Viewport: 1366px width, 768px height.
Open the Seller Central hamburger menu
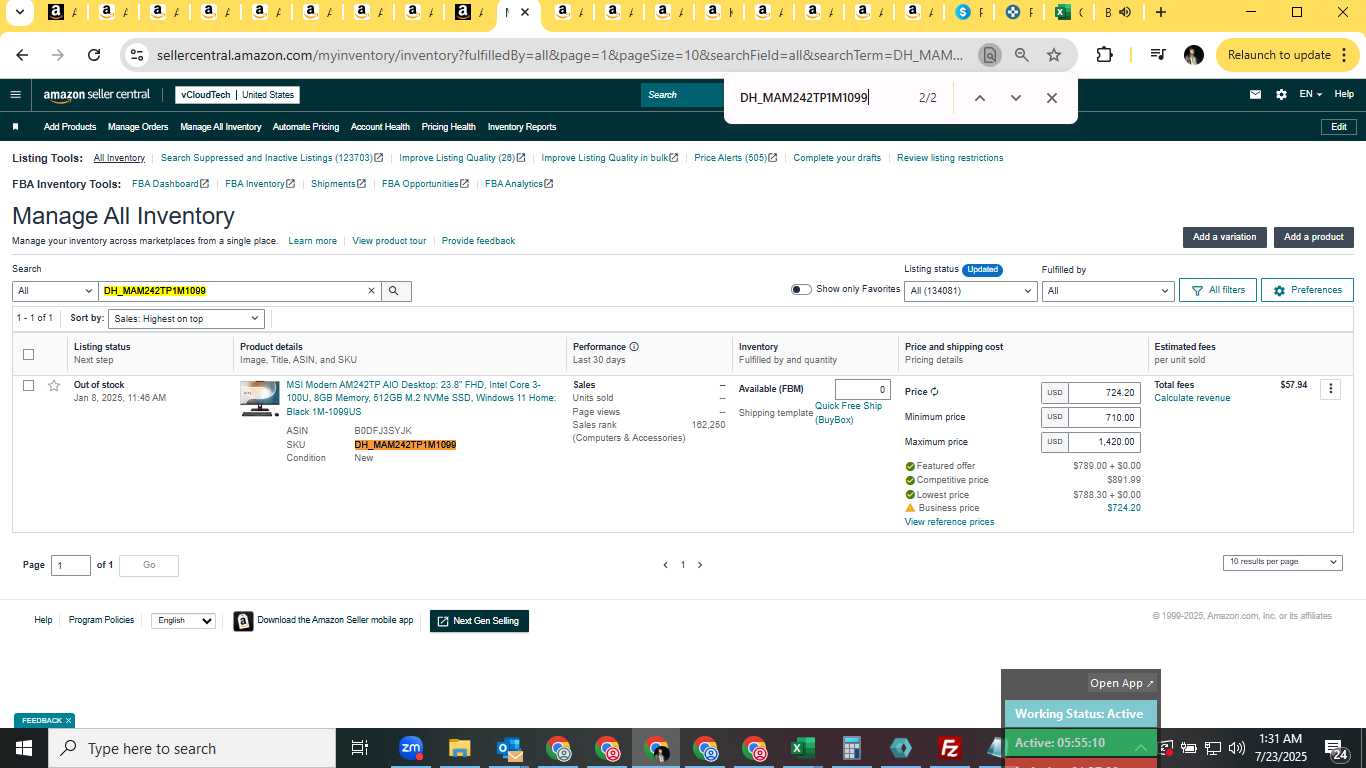tap(15, 95)
